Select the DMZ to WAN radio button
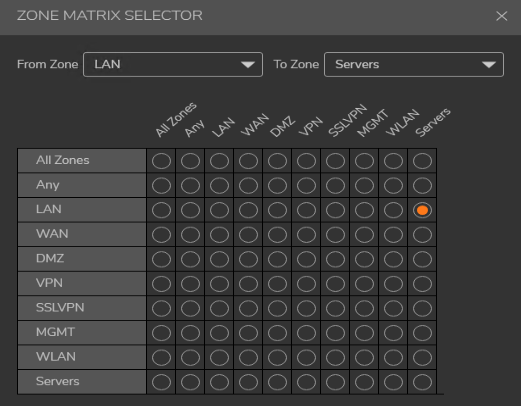Viewport: 521px width, 406px height. click(248, 259)
